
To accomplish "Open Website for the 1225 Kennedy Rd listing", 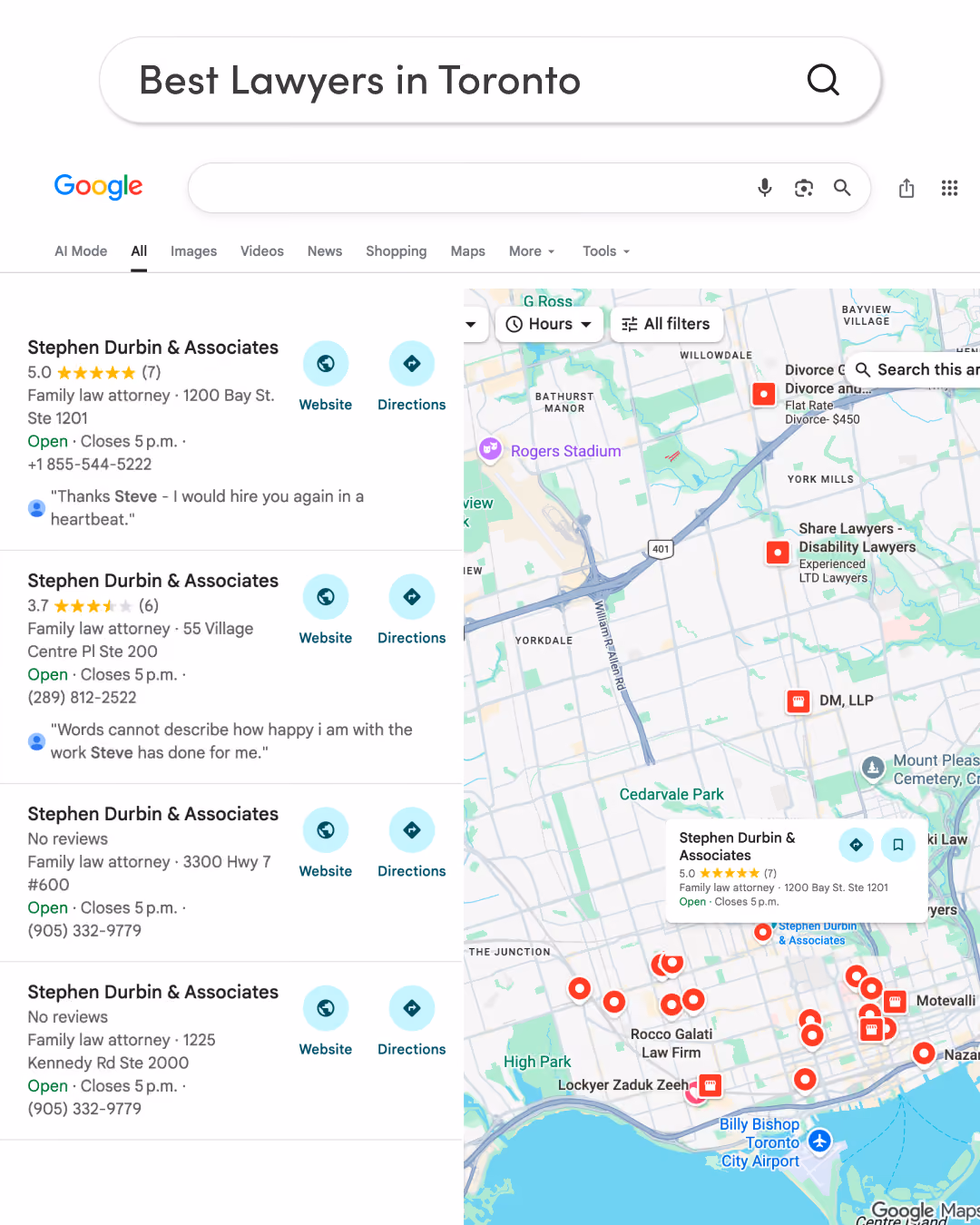I will pos(326,1022).
